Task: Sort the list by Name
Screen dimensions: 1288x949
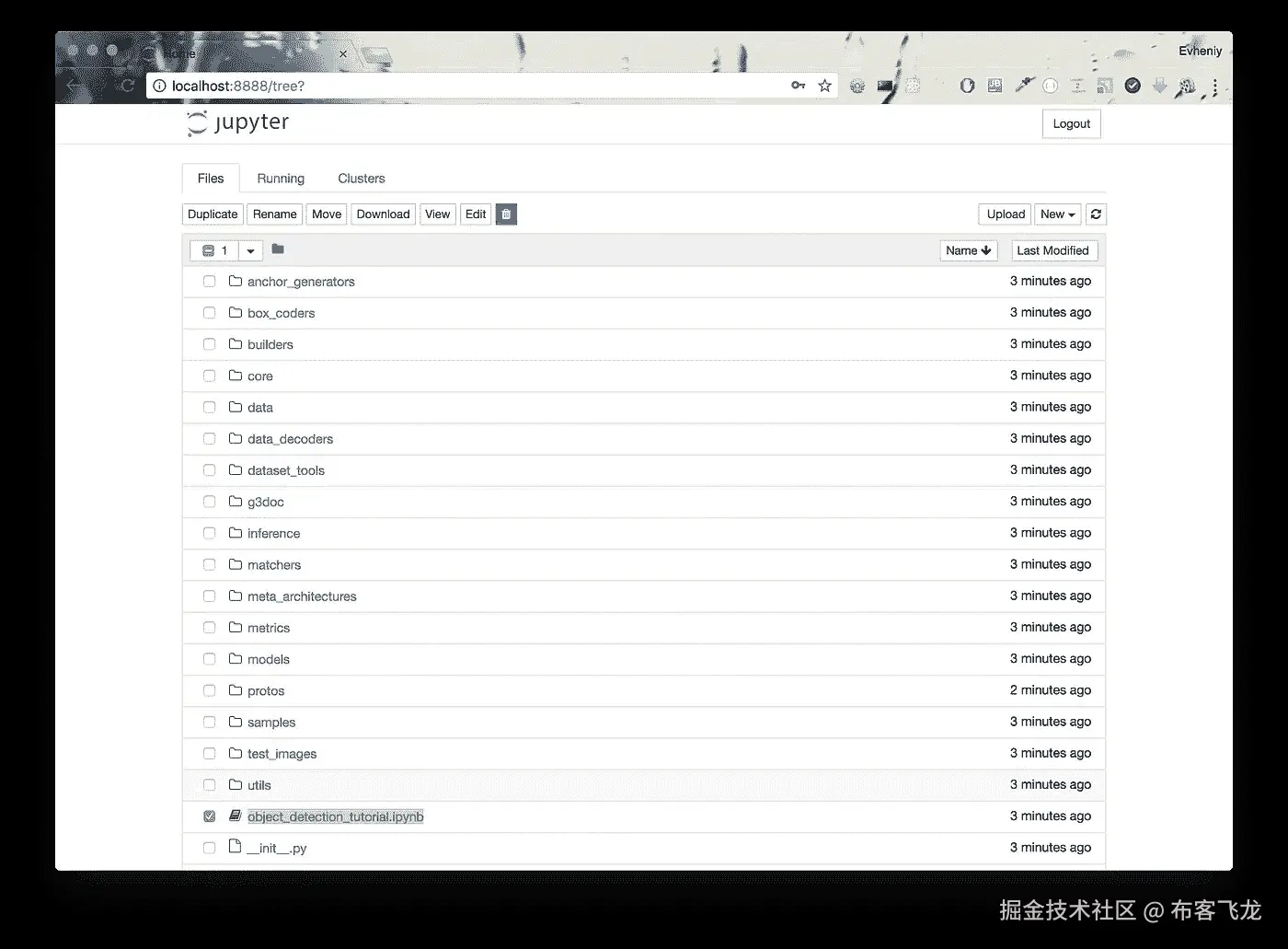Action: coord(969,250)
